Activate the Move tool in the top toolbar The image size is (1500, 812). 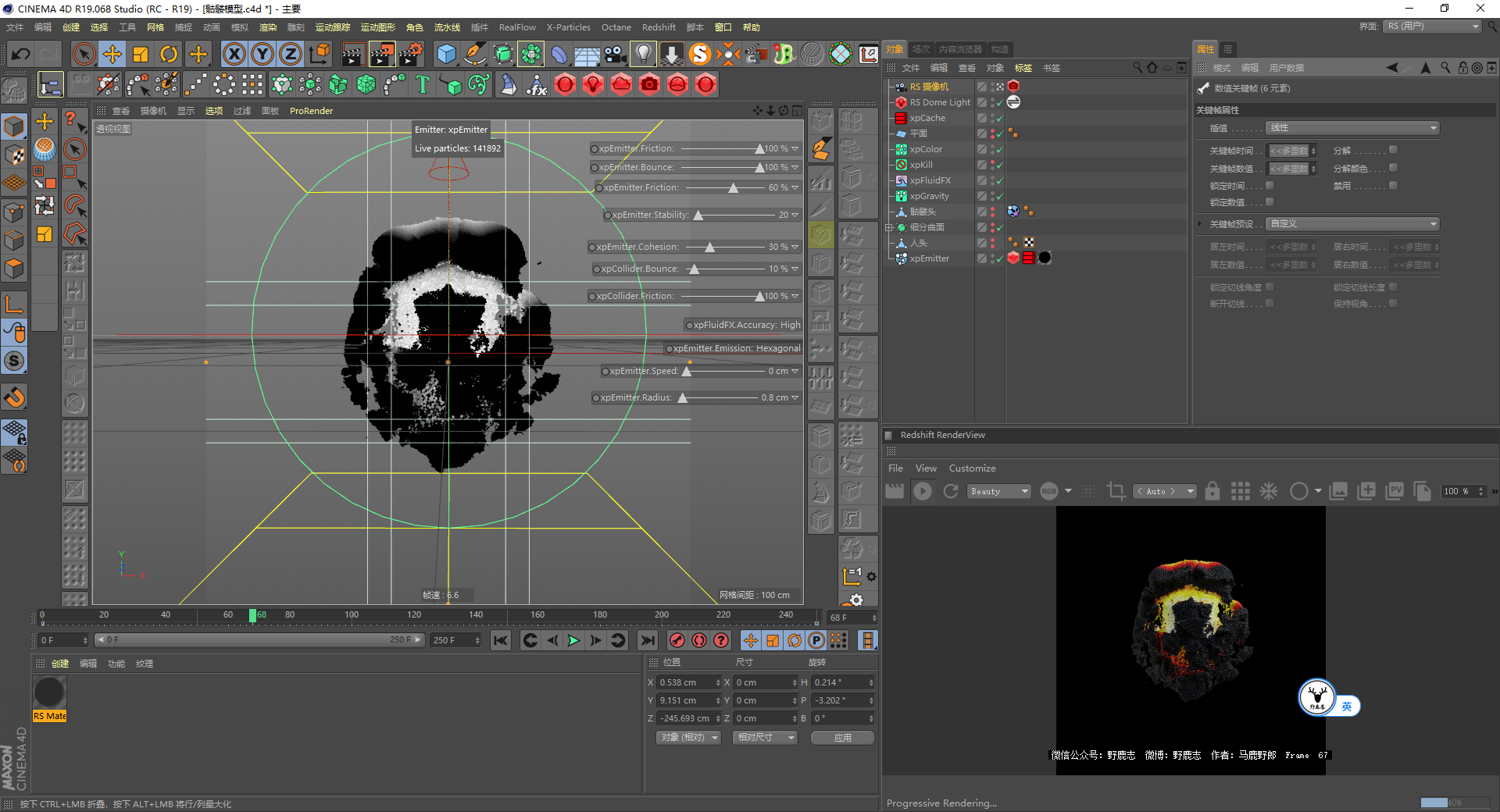pos(112,54)
